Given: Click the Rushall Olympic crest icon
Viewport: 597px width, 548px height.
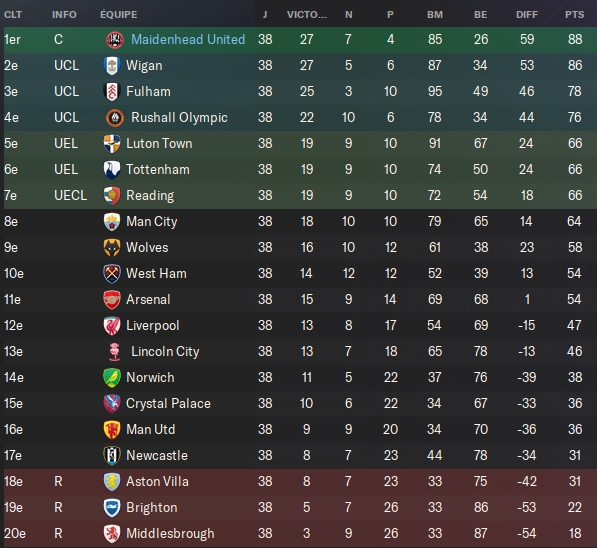Looking at the screenshot, I should (x=115, y=118).
